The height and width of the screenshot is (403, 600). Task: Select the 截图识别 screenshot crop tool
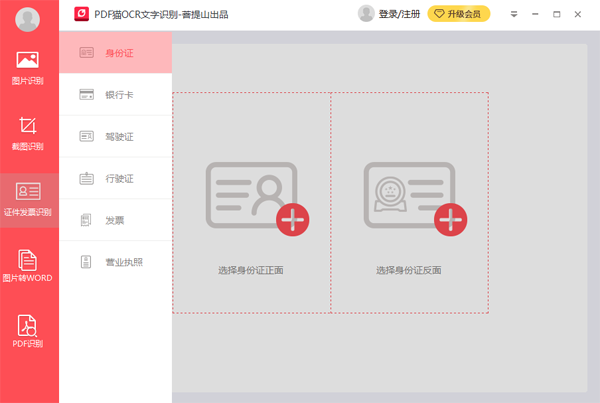click(28, 133)
